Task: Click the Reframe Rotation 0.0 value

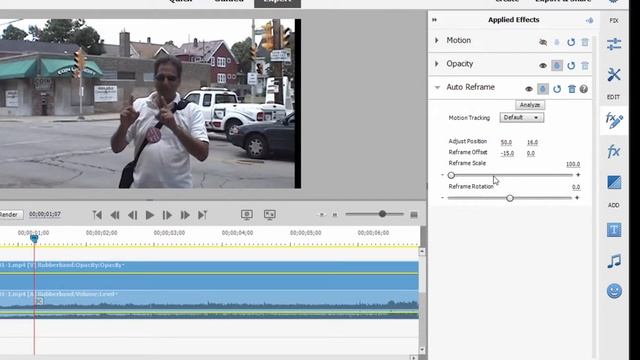Action: tap(576, 187)
